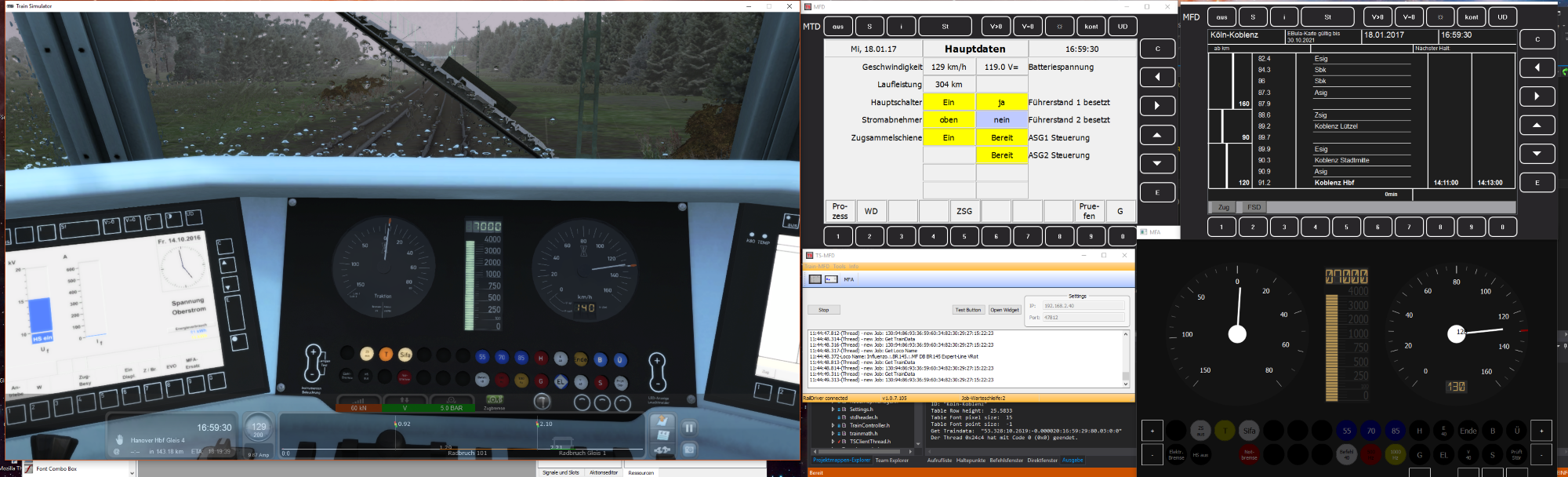Toggle the HS aus indicator
The width and height of the screenshot is (1568, 477).
point(1200,455)
